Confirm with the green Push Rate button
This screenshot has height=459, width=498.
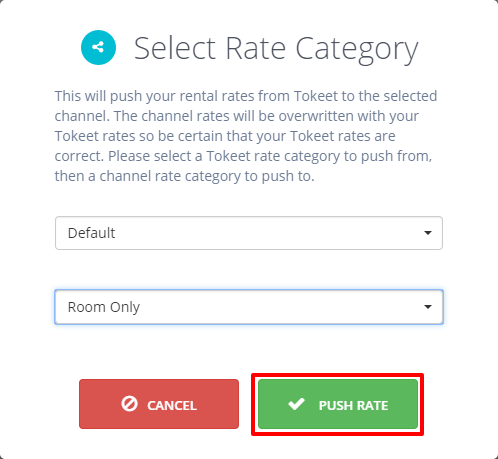tap(338, 404)
